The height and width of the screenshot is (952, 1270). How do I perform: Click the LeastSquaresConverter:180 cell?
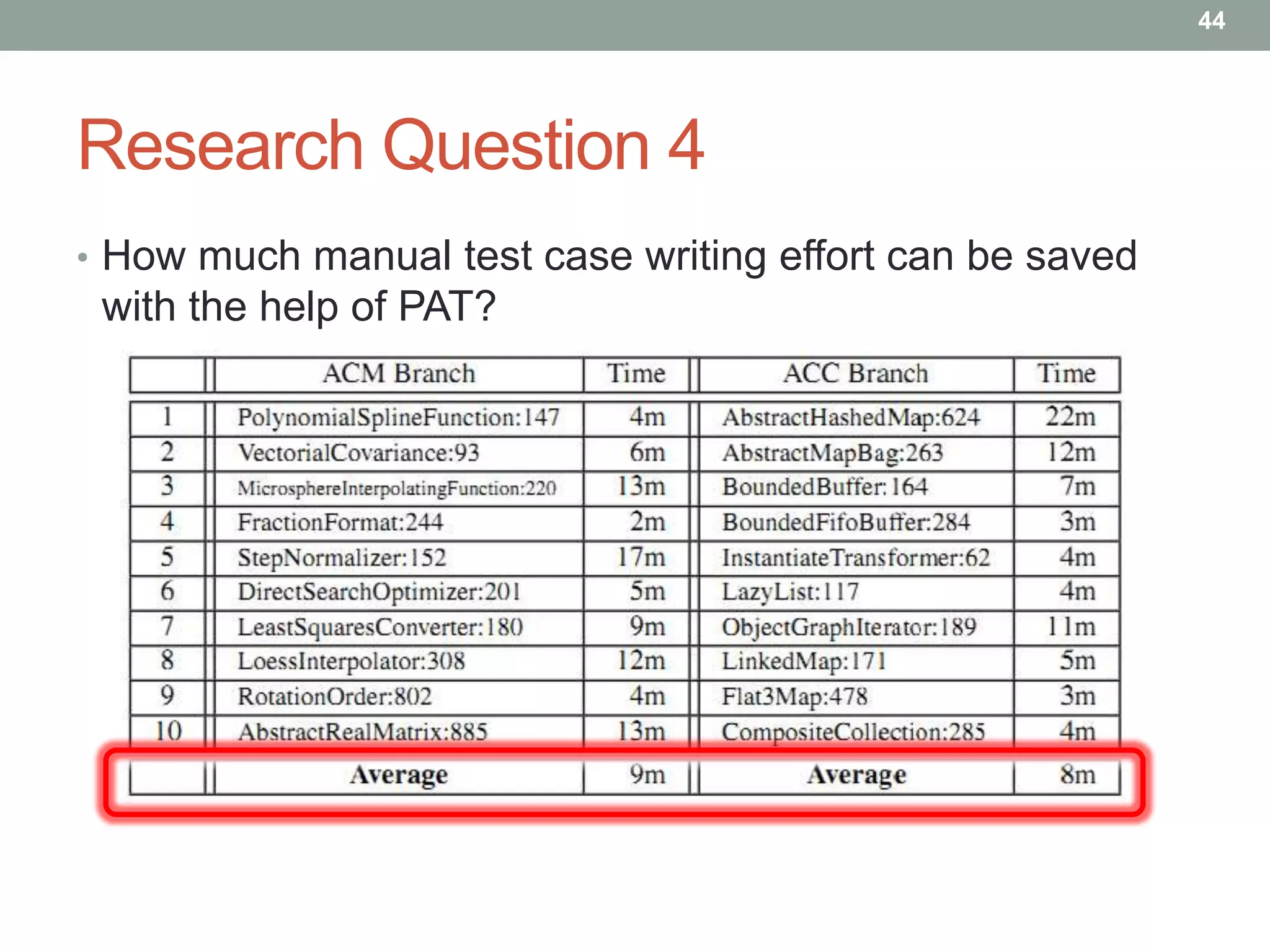(380, 627)
